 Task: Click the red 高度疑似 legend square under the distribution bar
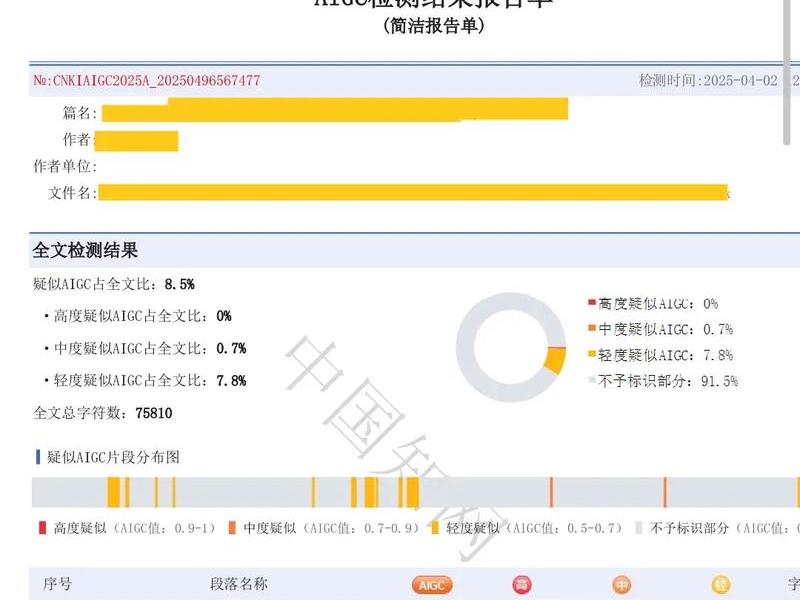pos(42,528)
